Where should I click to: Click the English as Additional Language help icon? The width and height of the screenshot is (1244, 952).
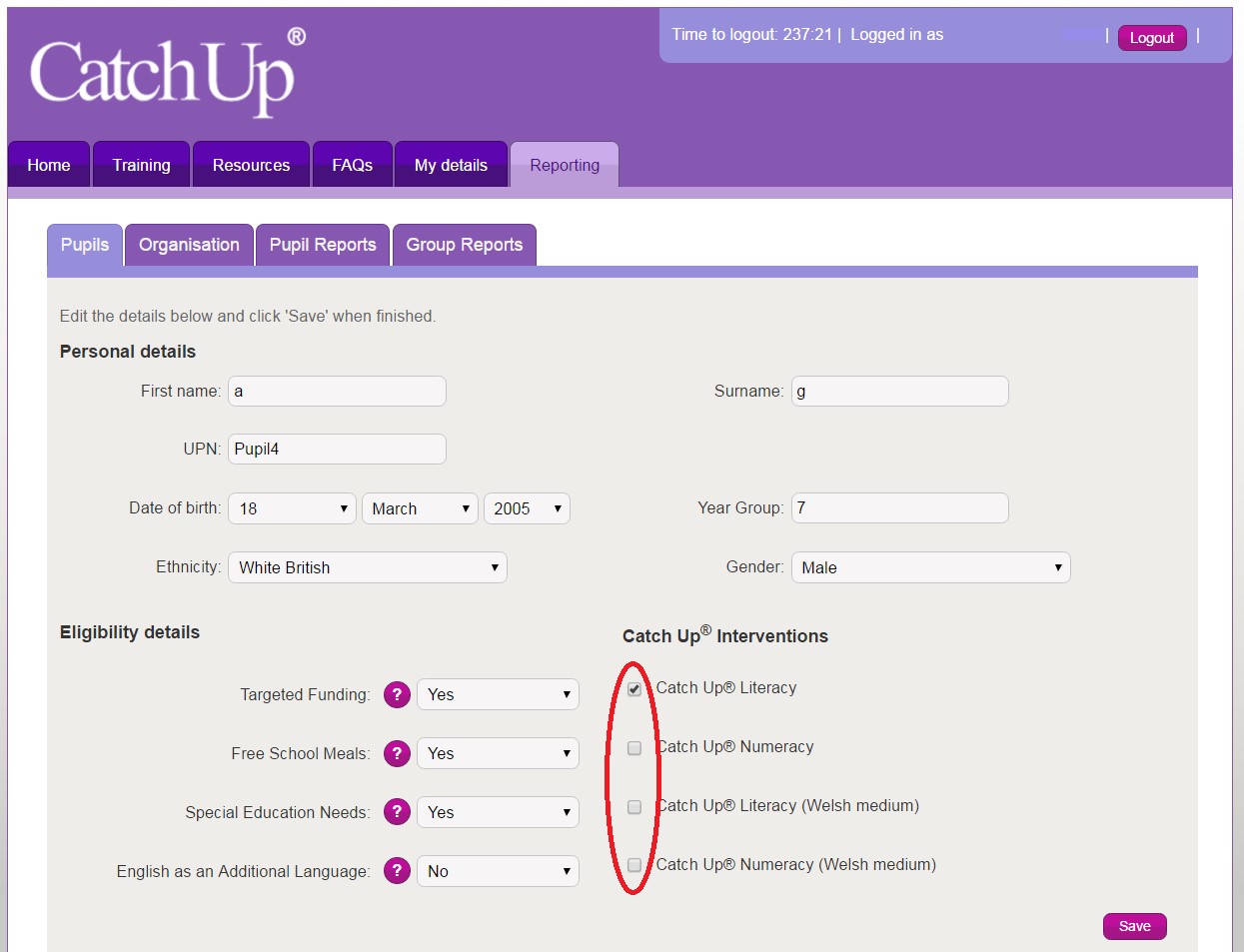click(397, 871)
